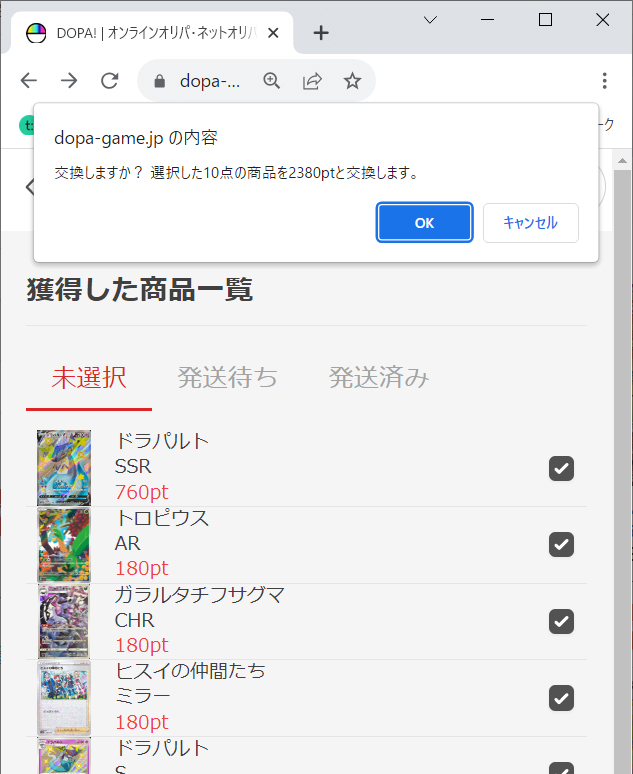Maximize the browser window
This screenshot has width=633, height=774.
pos(545,20)
